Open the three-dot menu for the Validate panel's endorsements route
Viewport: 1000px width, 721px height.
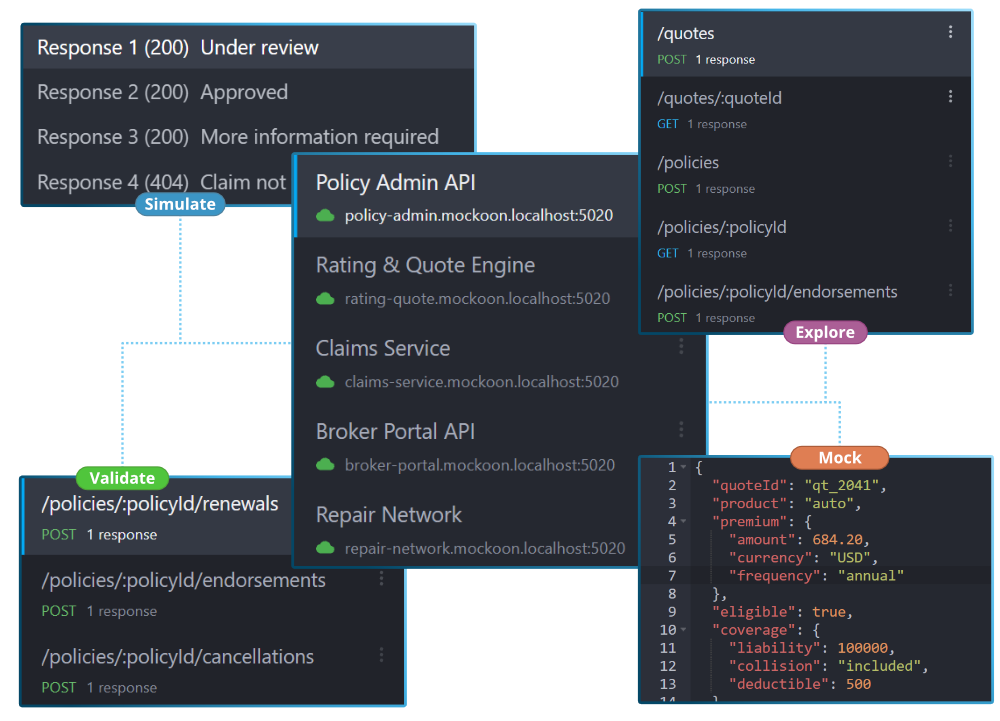click(381, 578)
